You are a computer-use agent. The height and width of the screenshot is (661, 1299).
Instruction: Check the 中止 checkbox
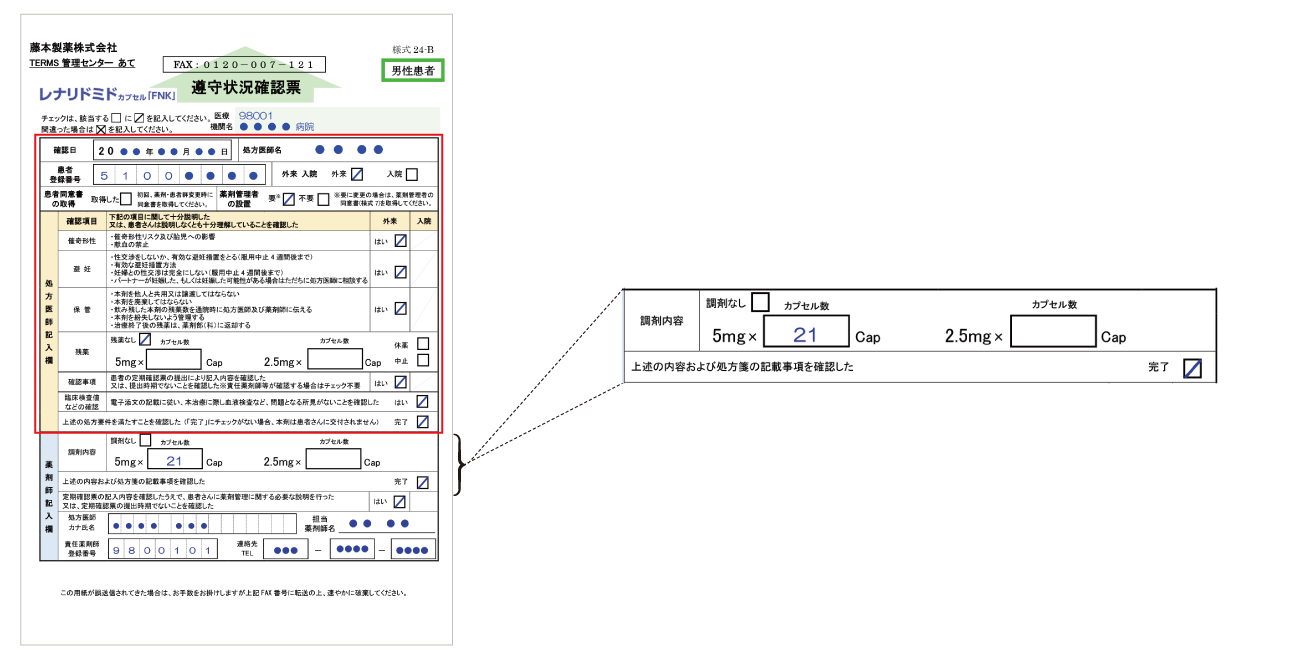423,361
